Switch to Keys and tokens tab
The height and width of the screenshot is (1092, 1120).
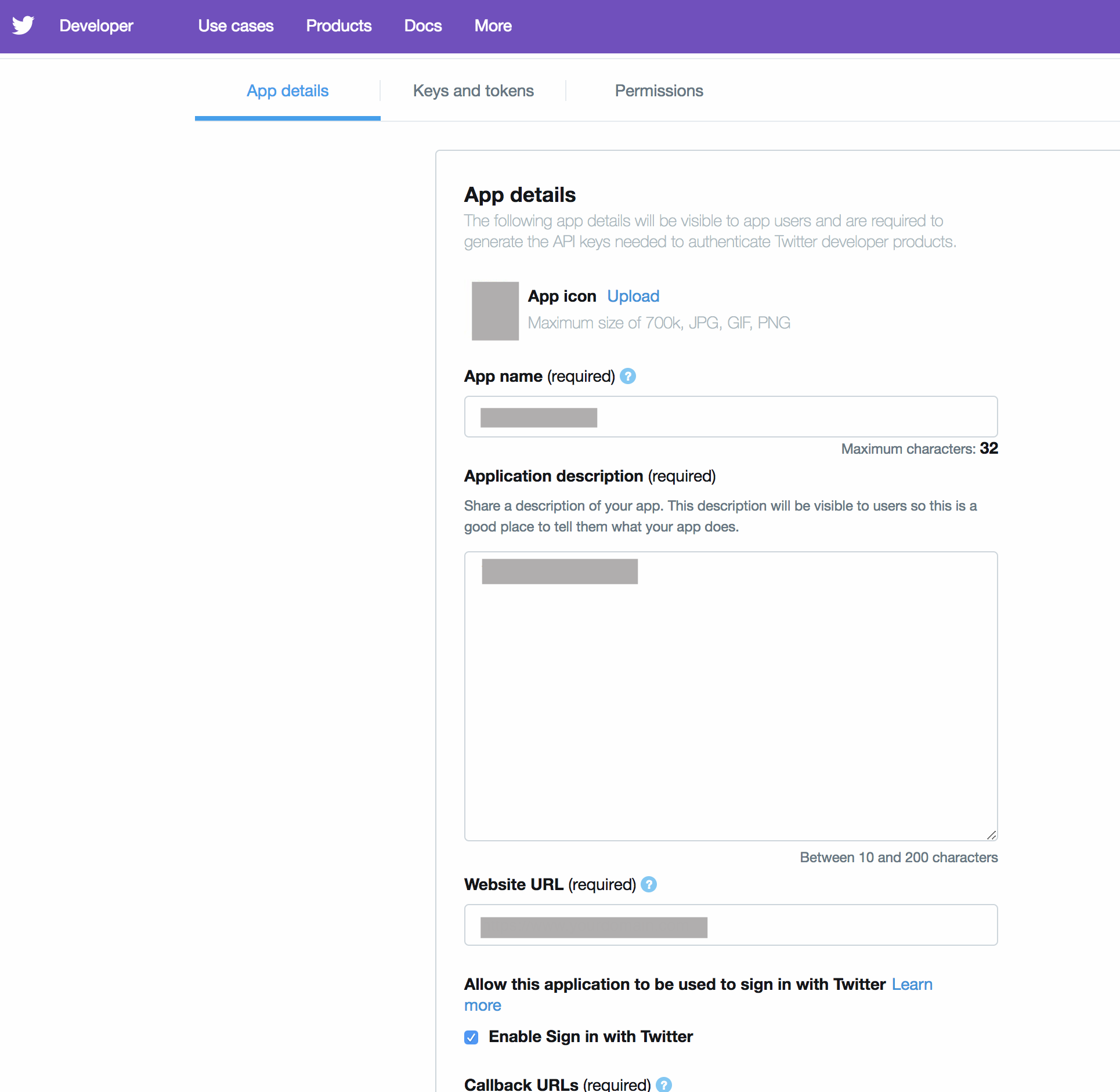pos(474,91)
